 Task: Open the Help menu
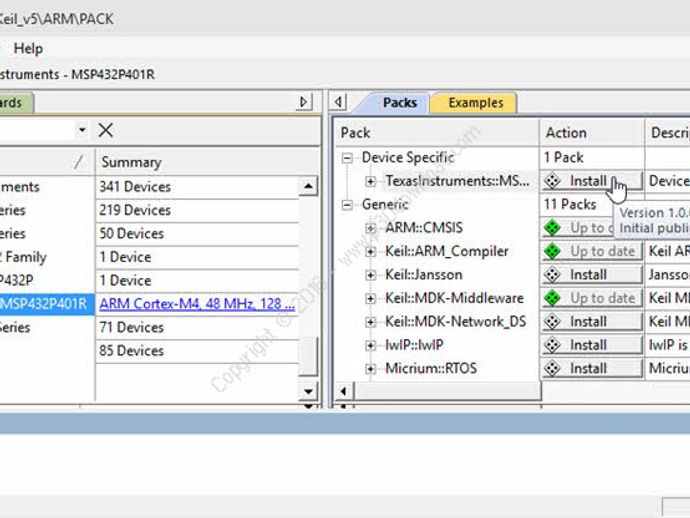[28, 48]
